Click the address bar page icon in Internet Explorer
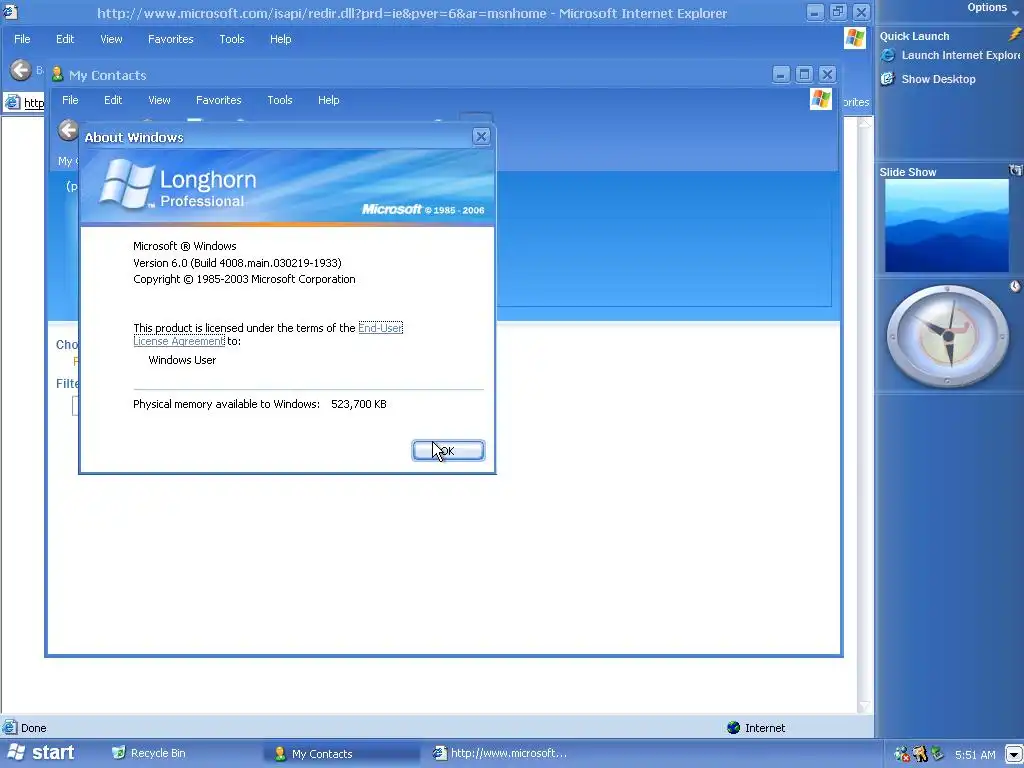Image resolution: width=1024 pixels, height=768 pixels. 12,102
